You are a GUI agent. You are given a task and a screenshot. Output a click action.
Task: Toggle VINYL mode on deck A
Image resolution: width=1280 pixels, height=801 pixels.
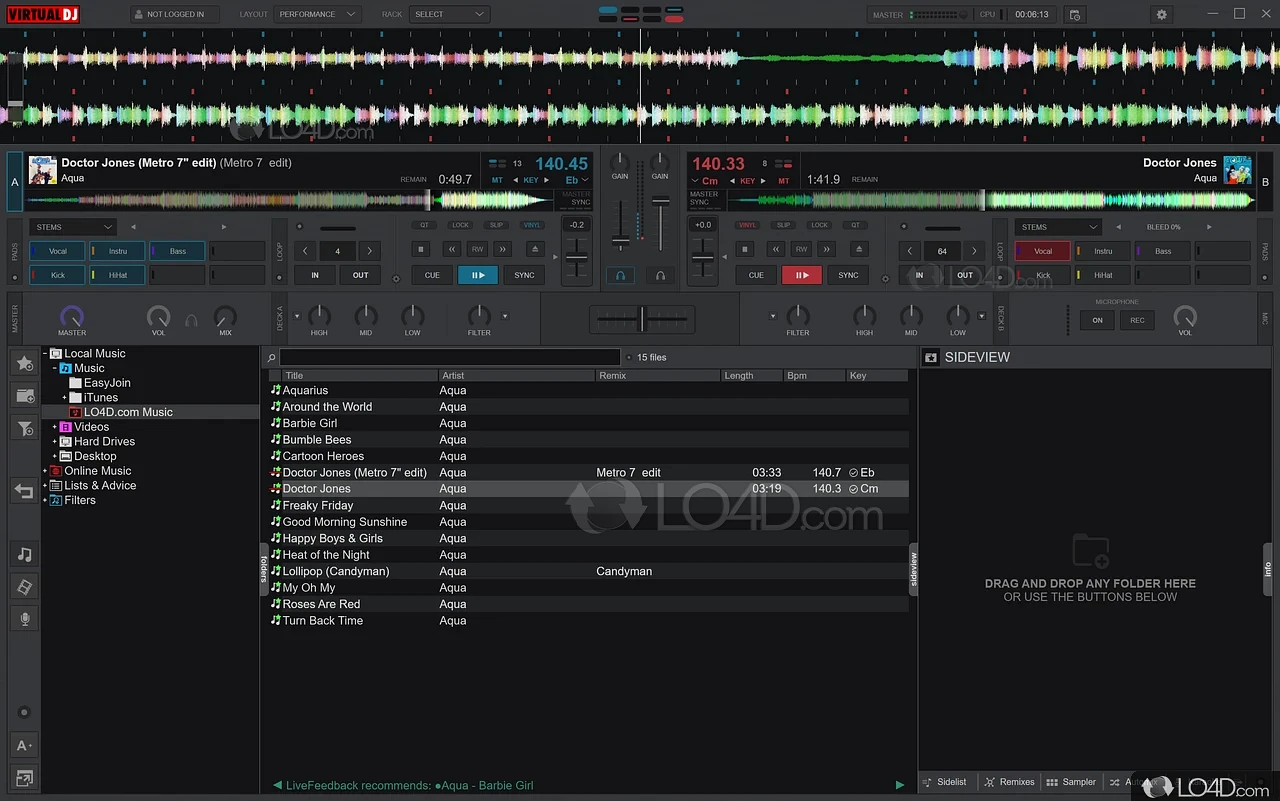(532, 225)
